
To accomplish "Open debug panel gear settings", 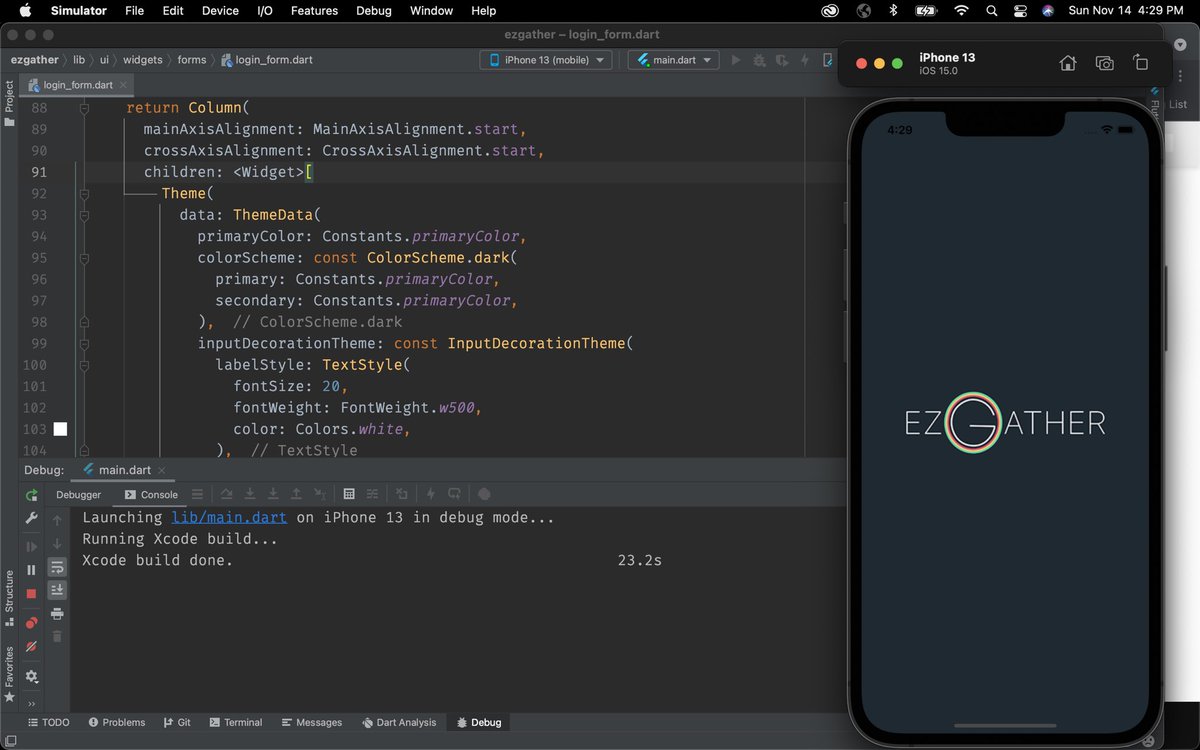I will click(31, 676).
